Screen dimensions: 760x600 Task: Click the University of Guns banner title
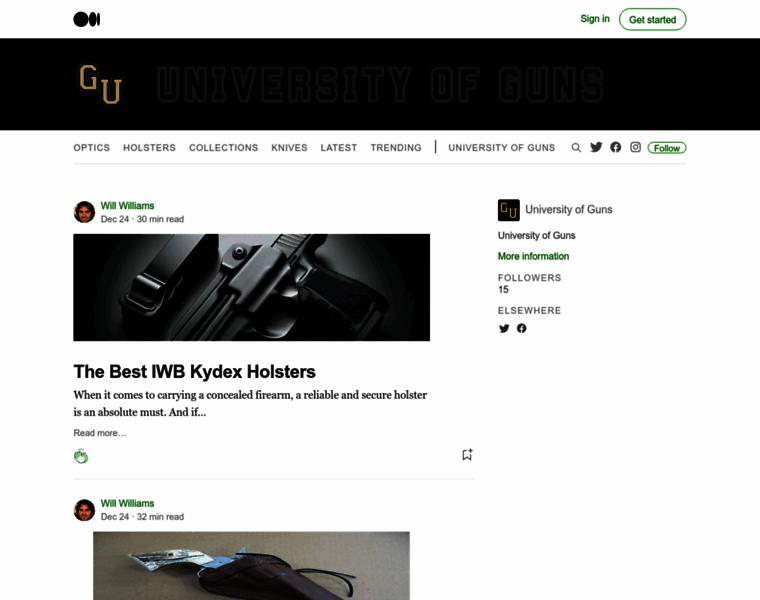point(380,85)
